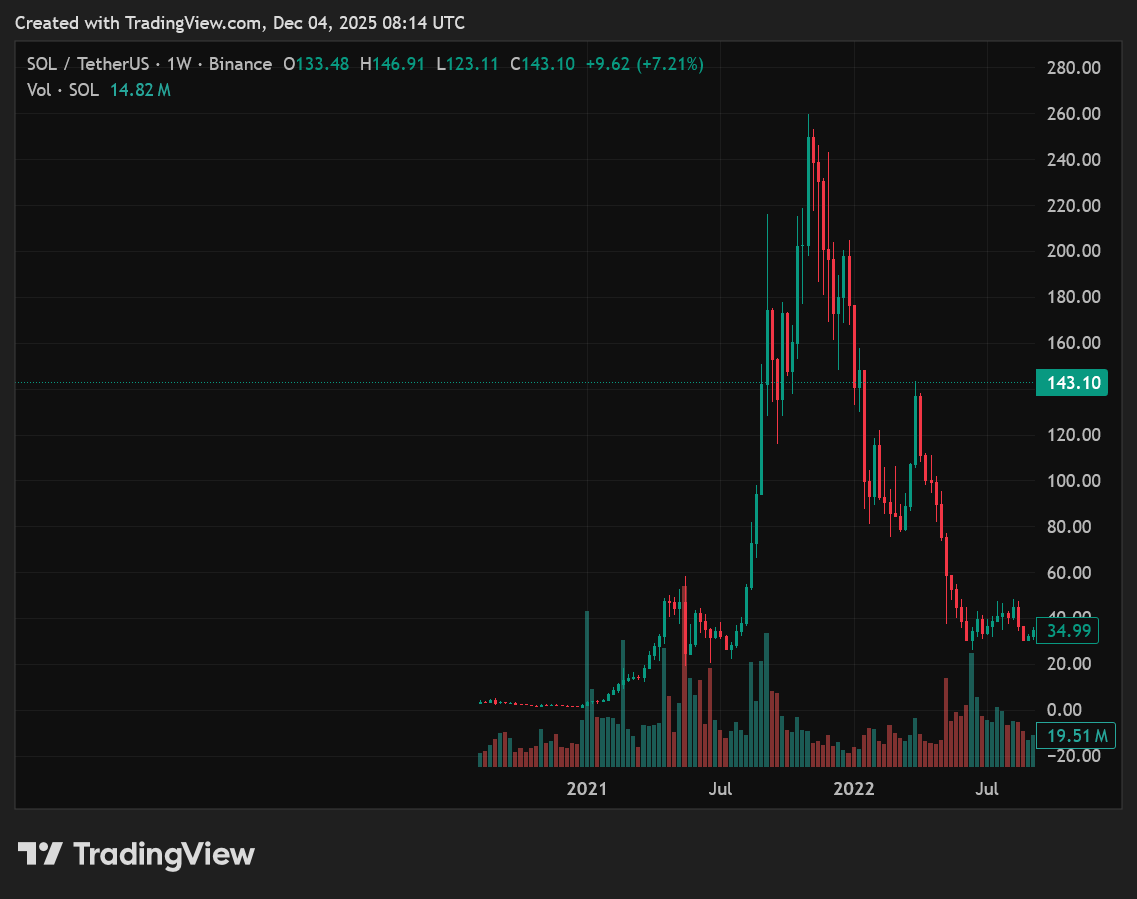Click the SOL / TetherUS symbol title
1137x899 pixels.
click(88, 64)
